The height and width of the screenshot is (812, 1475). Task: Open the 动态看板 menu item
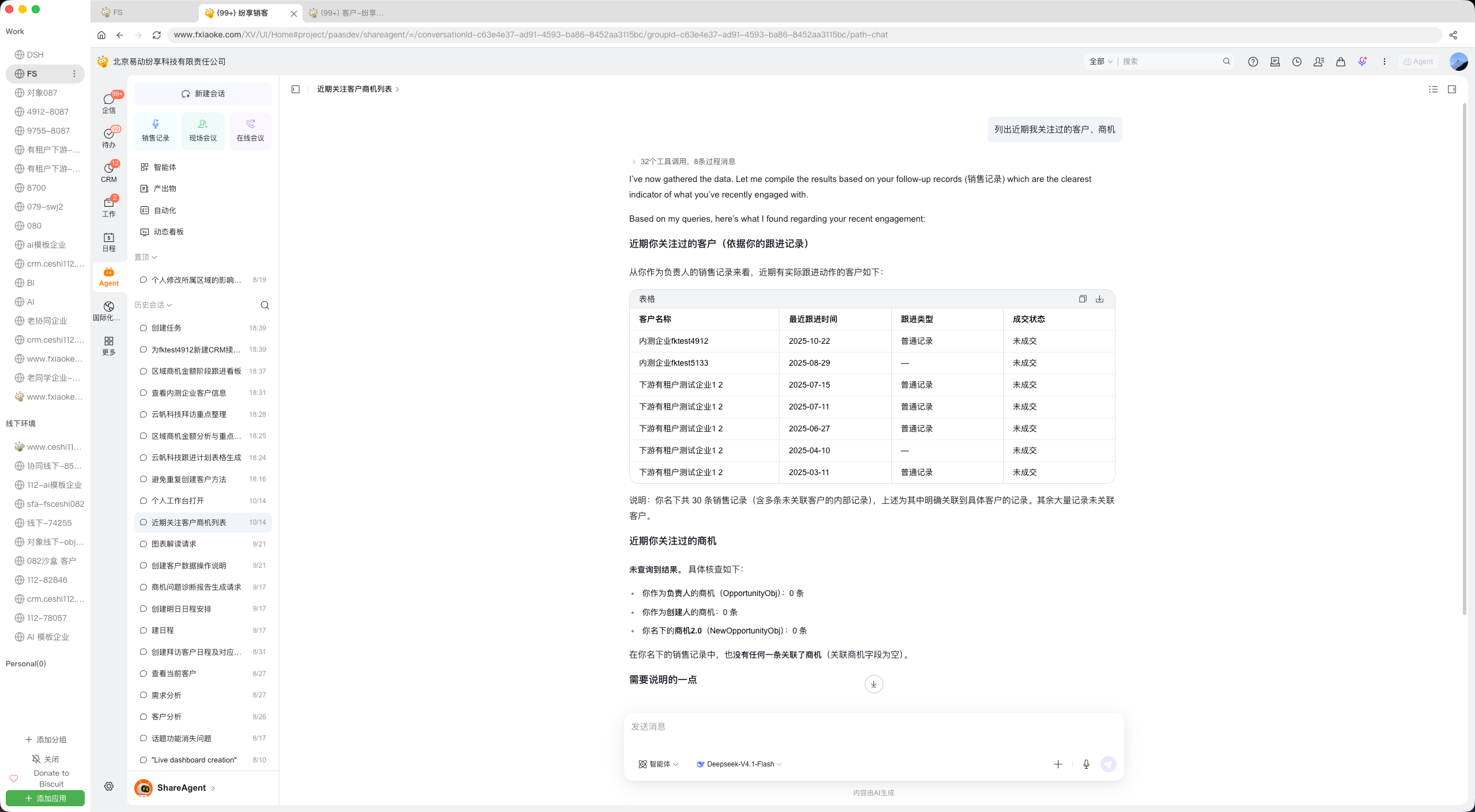point(203,232)
